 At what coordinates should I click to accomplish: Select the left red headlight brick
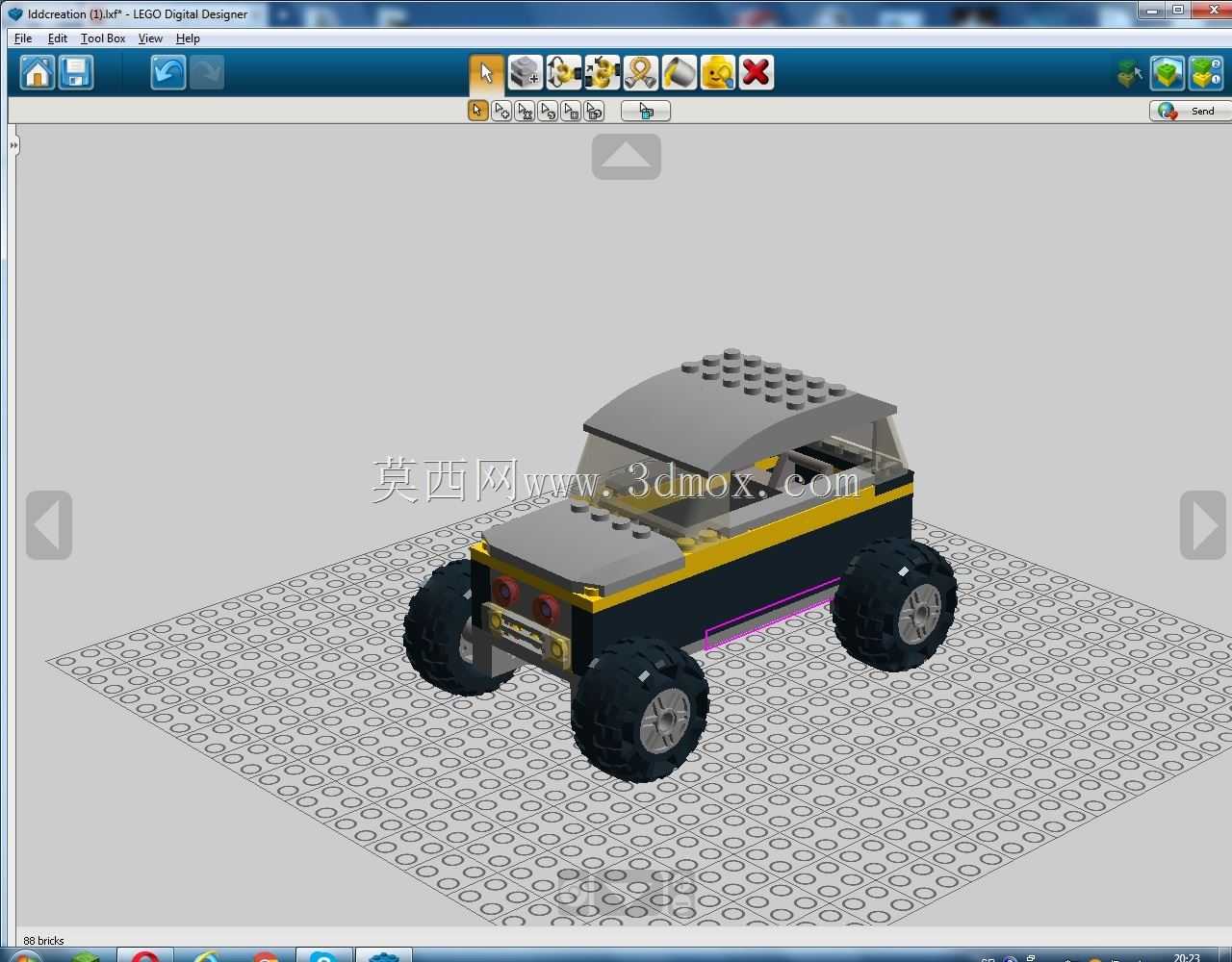[505, 590]
